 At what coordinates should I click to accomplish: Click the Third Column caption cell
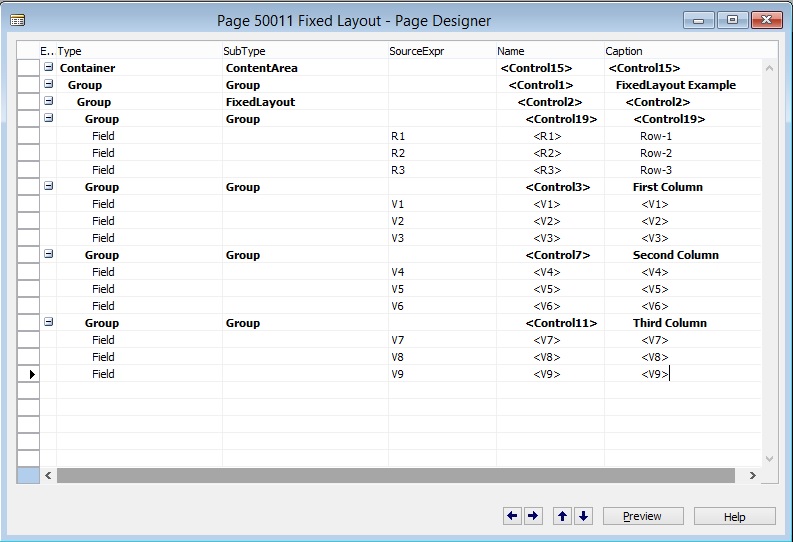683,323
